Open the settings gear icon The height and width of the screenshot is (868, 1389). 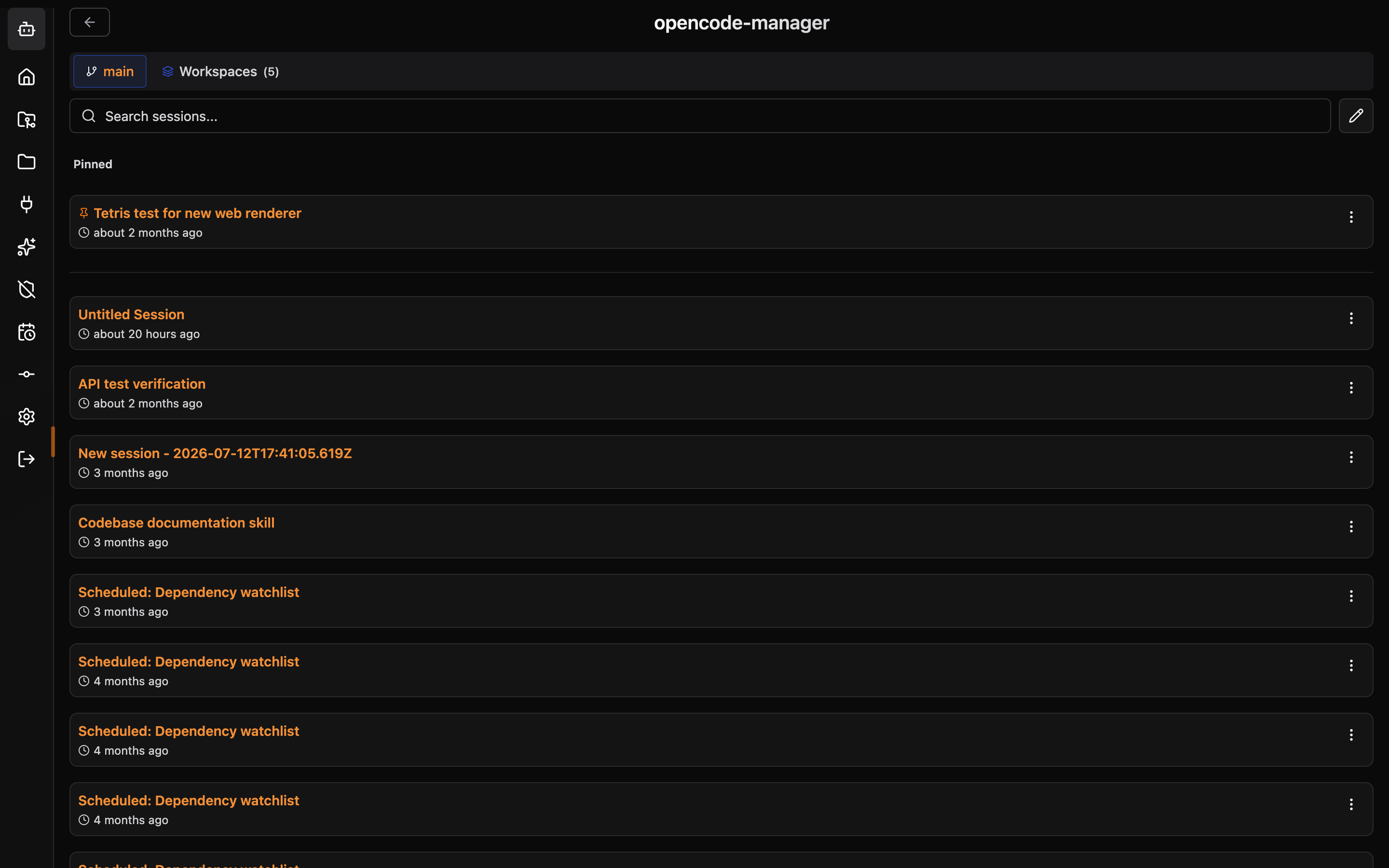point(27,417)
